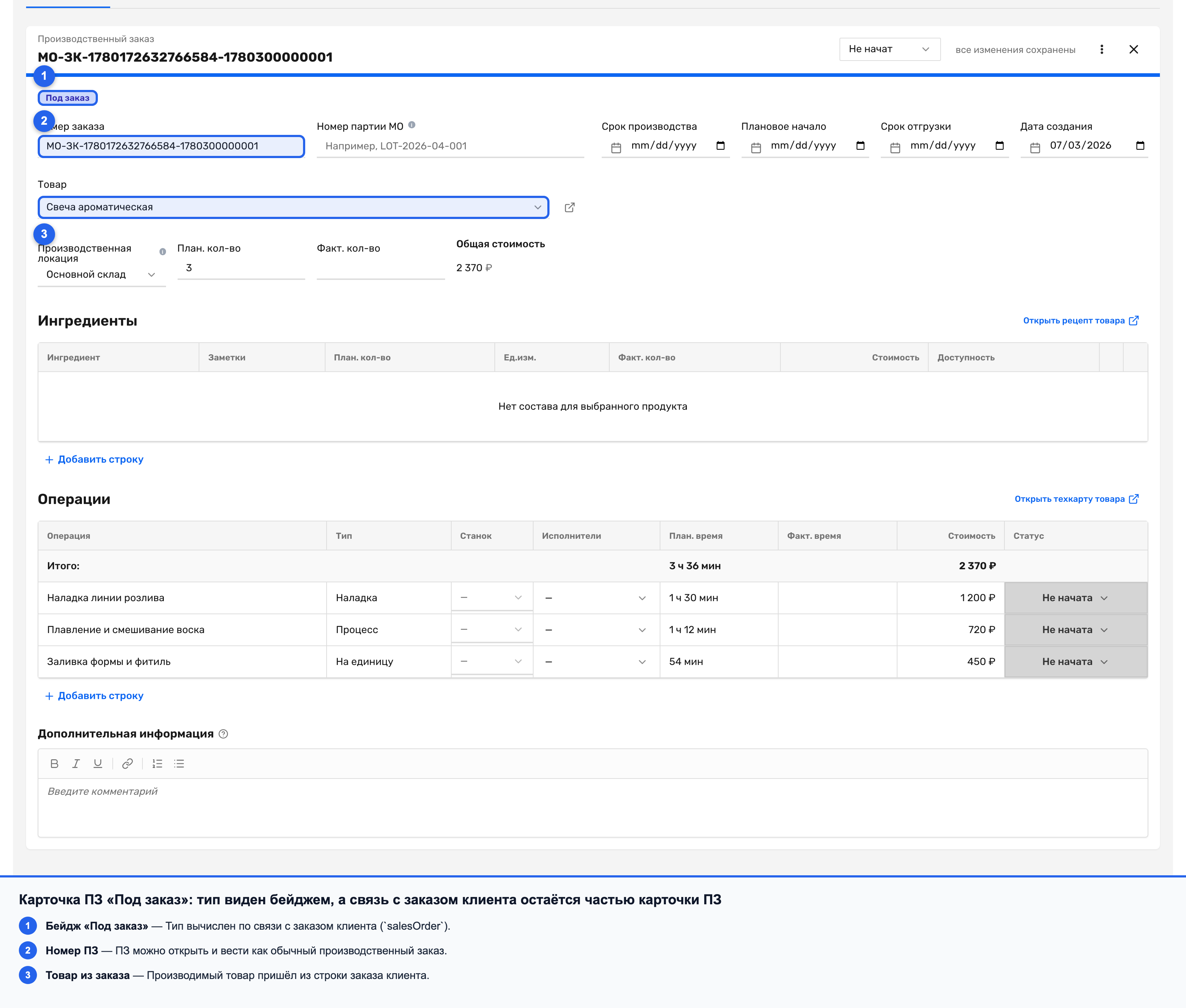
Task: Click the cost cell 720 ₽
Action: tap(982, 630)
